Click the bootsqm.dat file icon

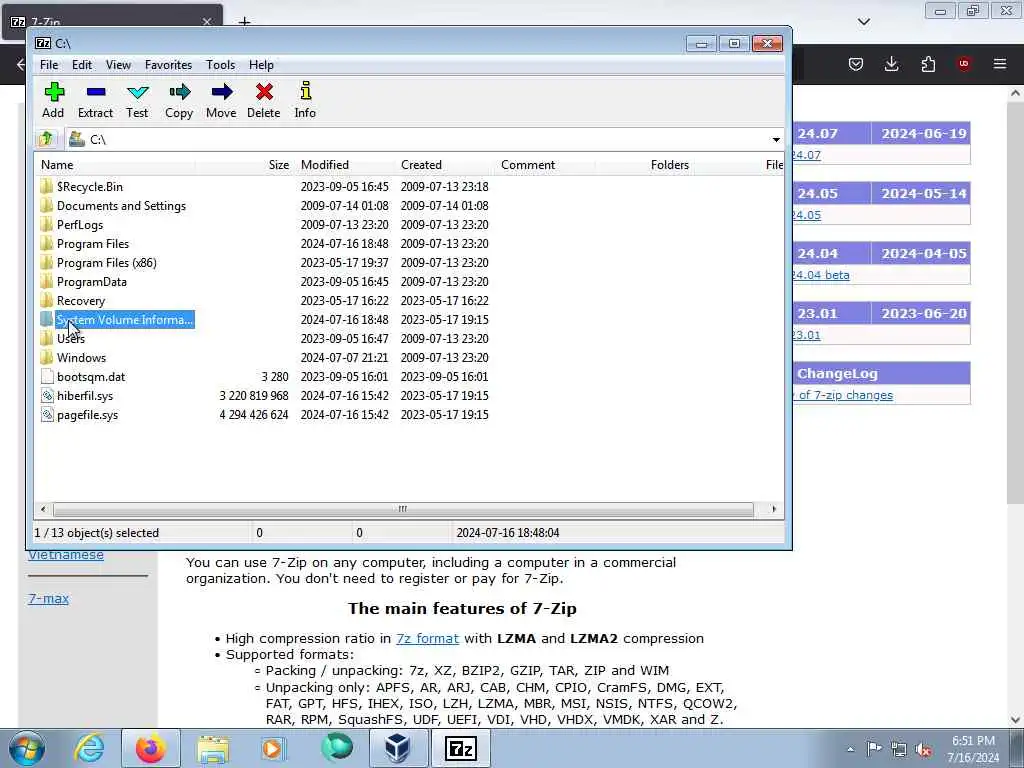click(x=47, y=377)
